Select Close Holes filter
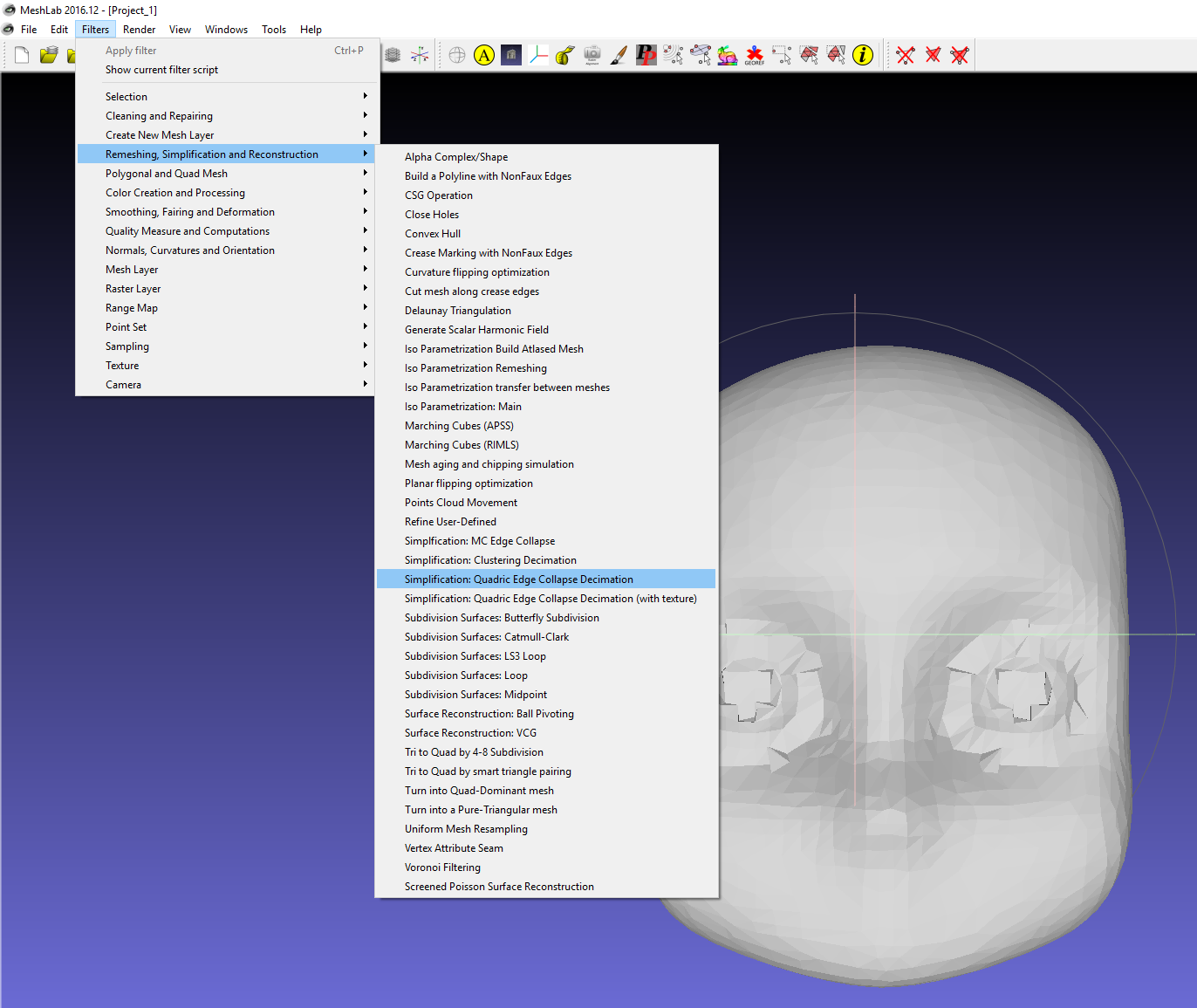1197x1008 pixels. pyautogui.click(x=546, y=215)
